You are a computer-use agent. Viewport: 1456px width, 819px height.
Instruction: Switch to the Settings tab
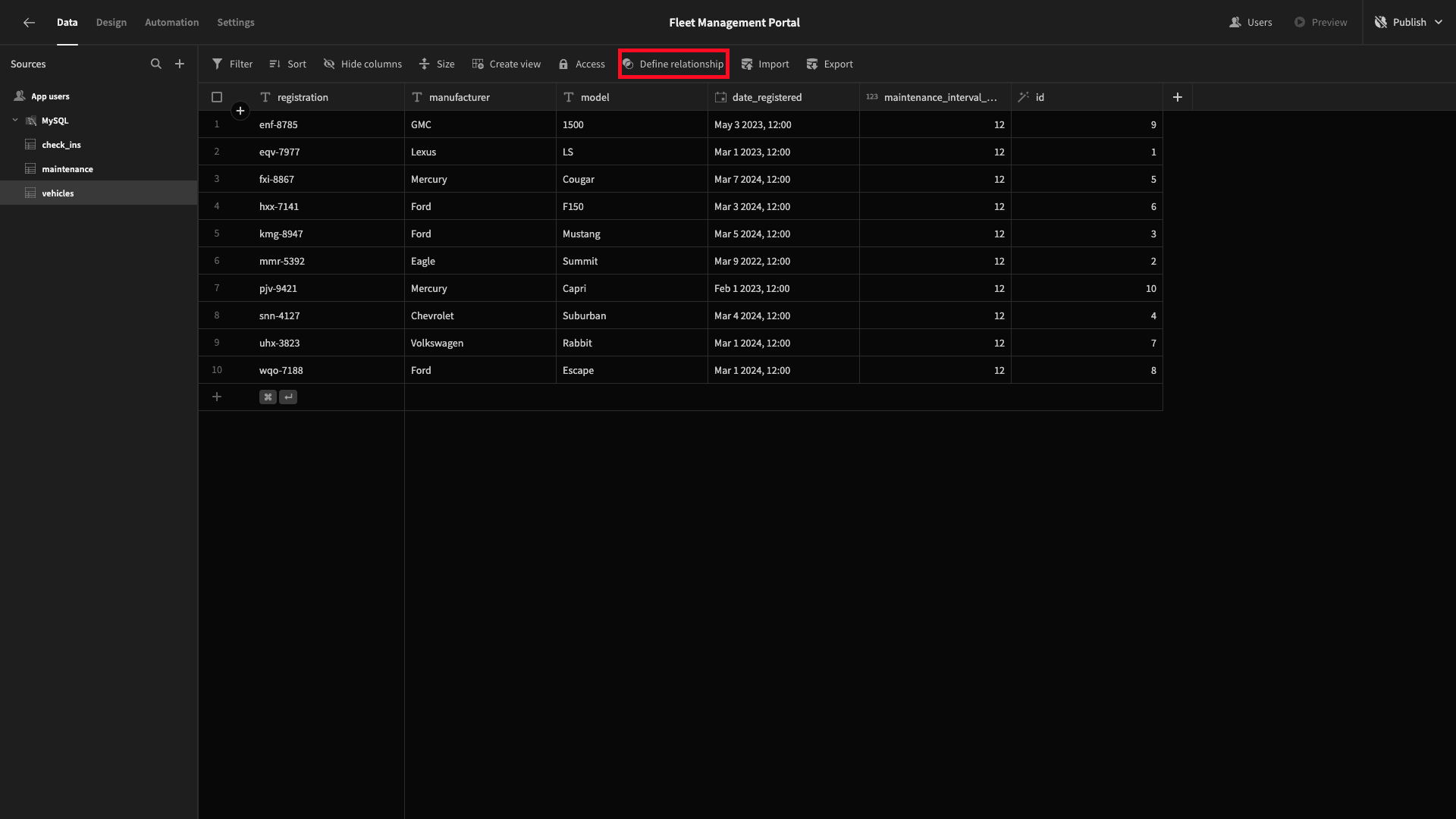pyautogui.click(x=236, y=23)
